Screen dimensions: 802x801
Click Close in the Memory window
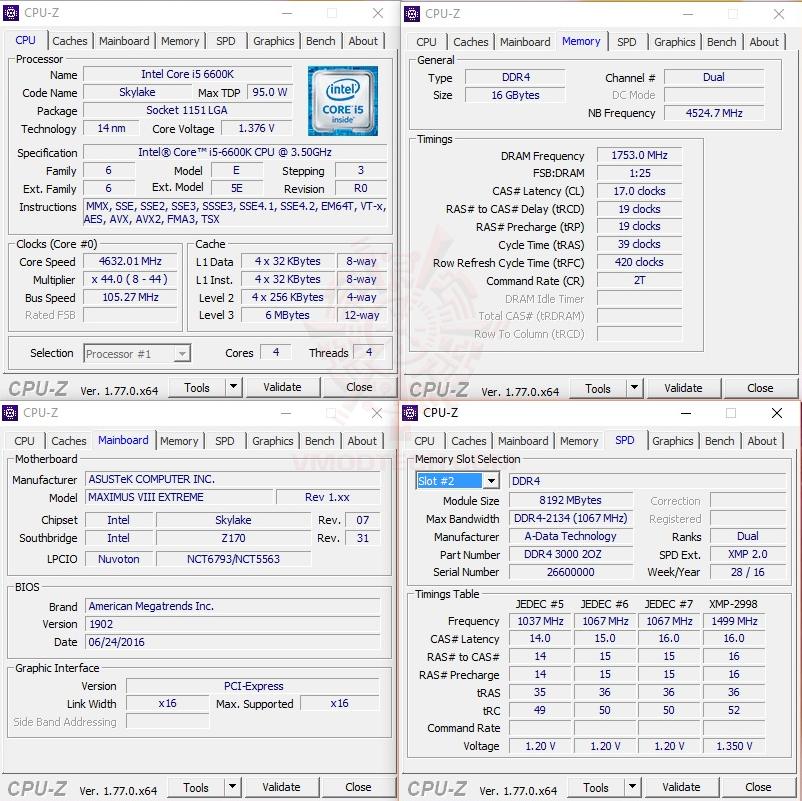tap(760, 388)
